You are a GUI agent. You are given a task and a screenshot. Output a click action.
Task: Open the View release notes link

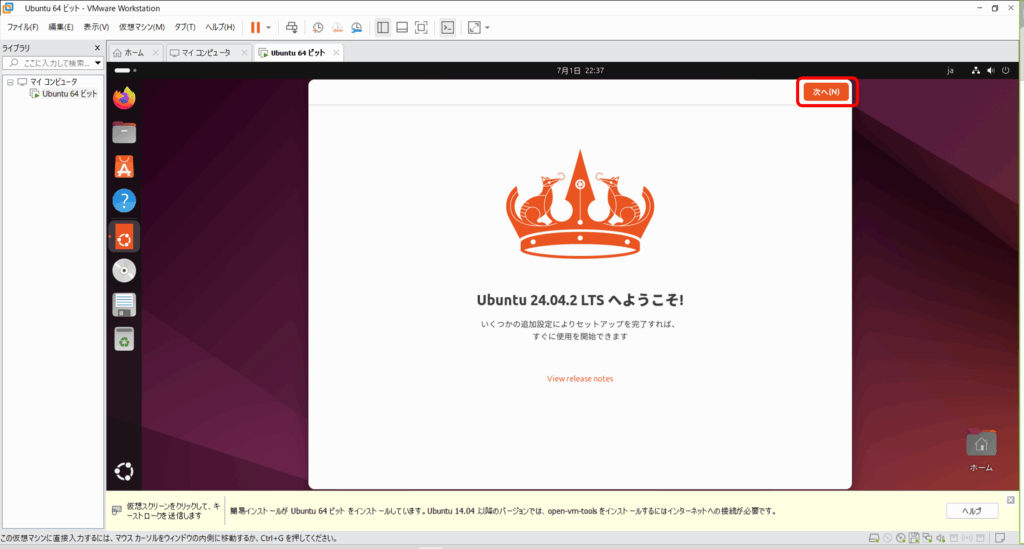tap(580, 378)
